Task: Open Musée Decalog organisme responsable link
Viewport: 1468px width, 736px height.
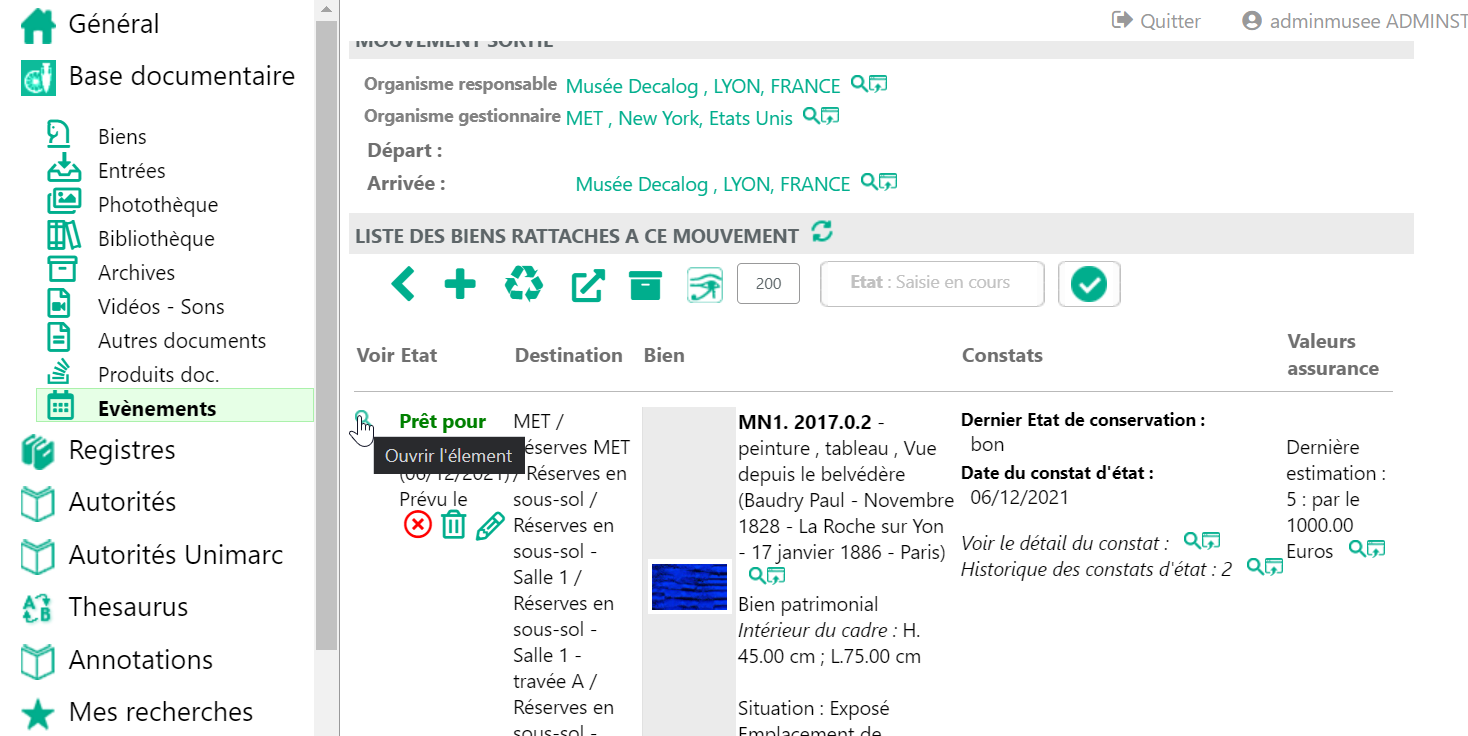Action: (x=703, y=86)
